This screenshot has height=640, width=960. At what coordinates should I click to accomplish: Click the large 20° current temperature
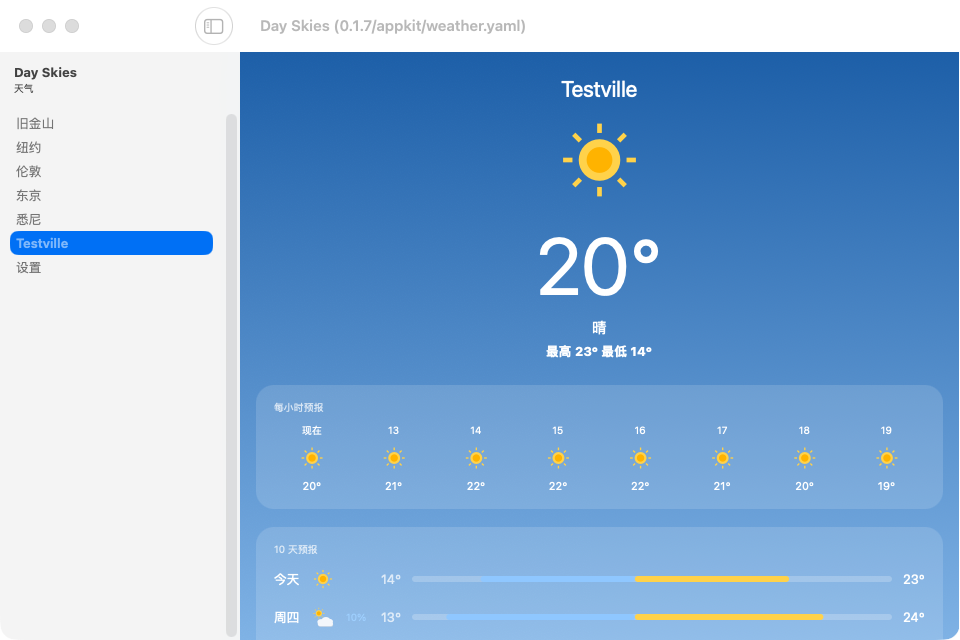tap(598, 267)
